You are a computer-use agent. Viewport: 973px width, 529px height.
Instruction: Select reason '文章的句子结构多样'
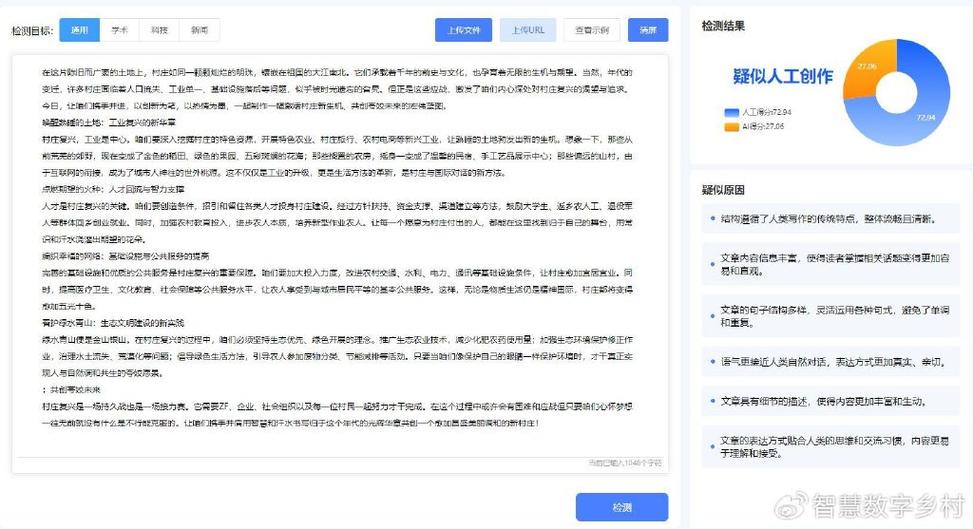830,316
